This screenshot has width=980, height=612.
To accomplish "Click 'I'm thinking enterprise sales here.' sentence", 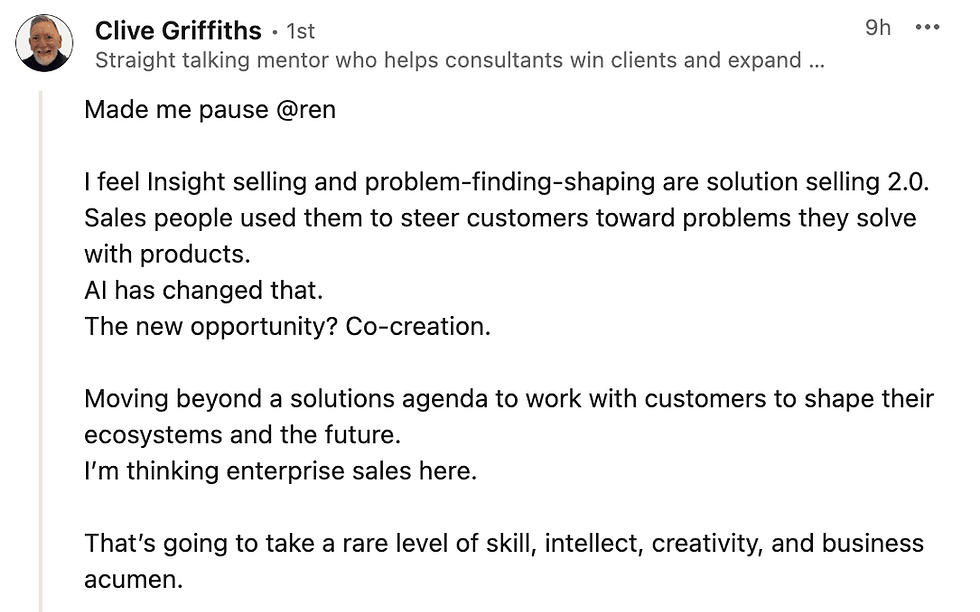I will click(281, 471).
